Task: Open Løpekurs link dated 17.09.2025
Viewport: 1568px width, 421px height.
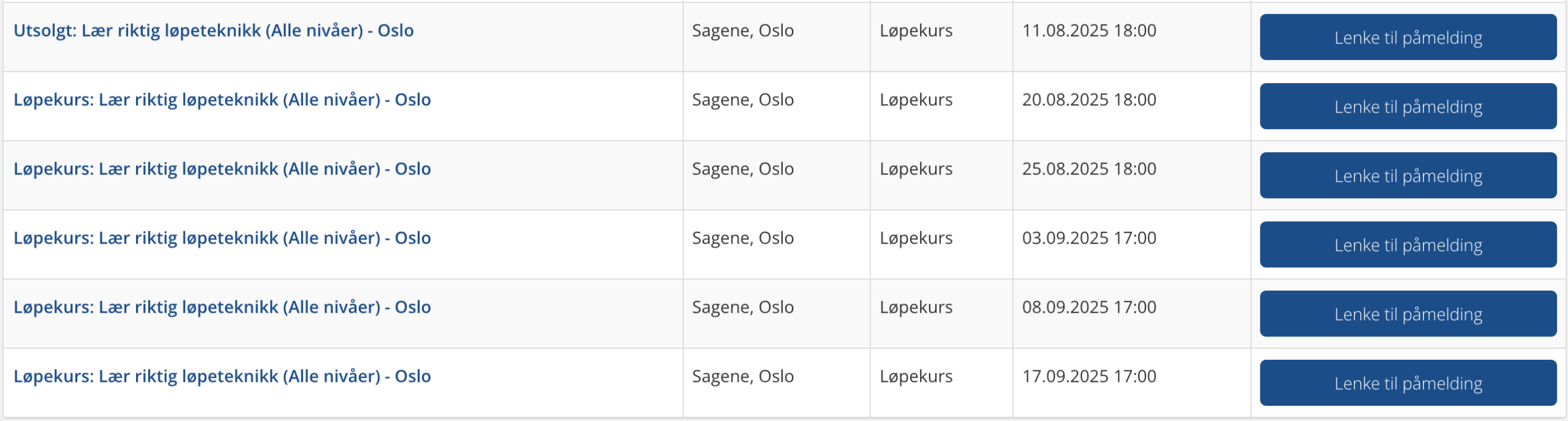Action: pyautogui.click(x=222, y=376)
